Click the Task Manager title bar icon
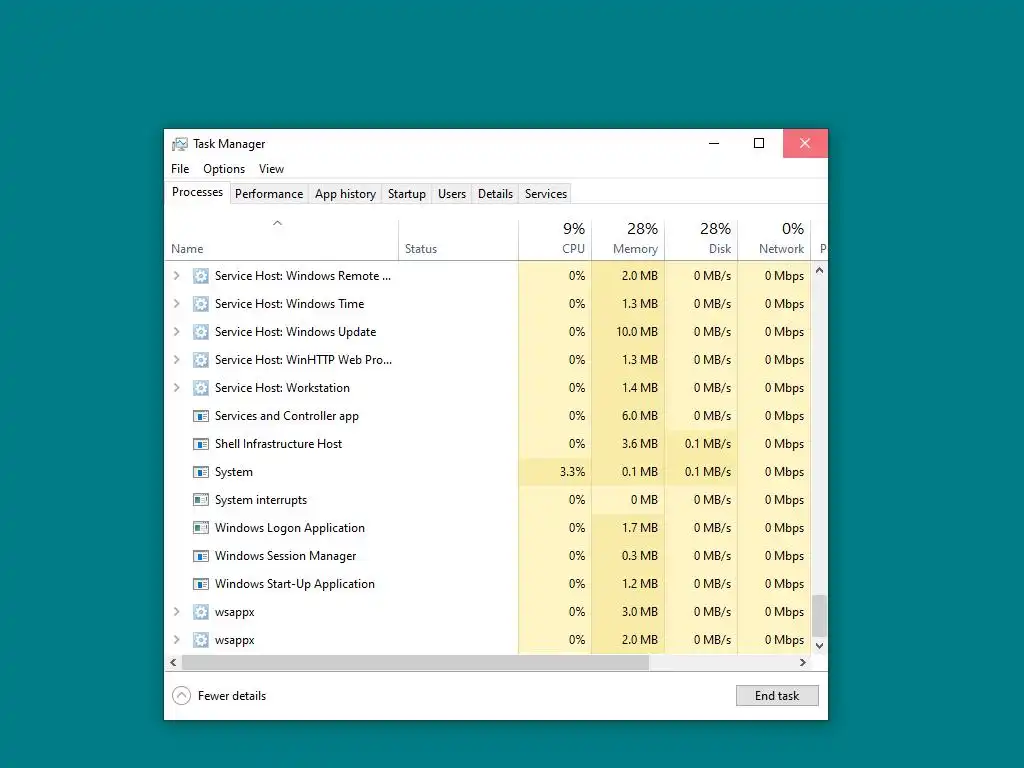1024x768 pixels. tap(180, 144)
